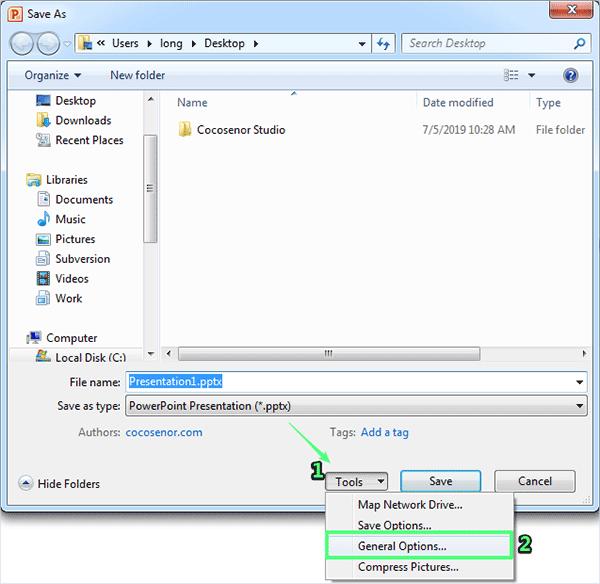The height and width of the screenshot is (584, 600).
Task: Open the Organize dropdown menu
Action: pos(53,75)
